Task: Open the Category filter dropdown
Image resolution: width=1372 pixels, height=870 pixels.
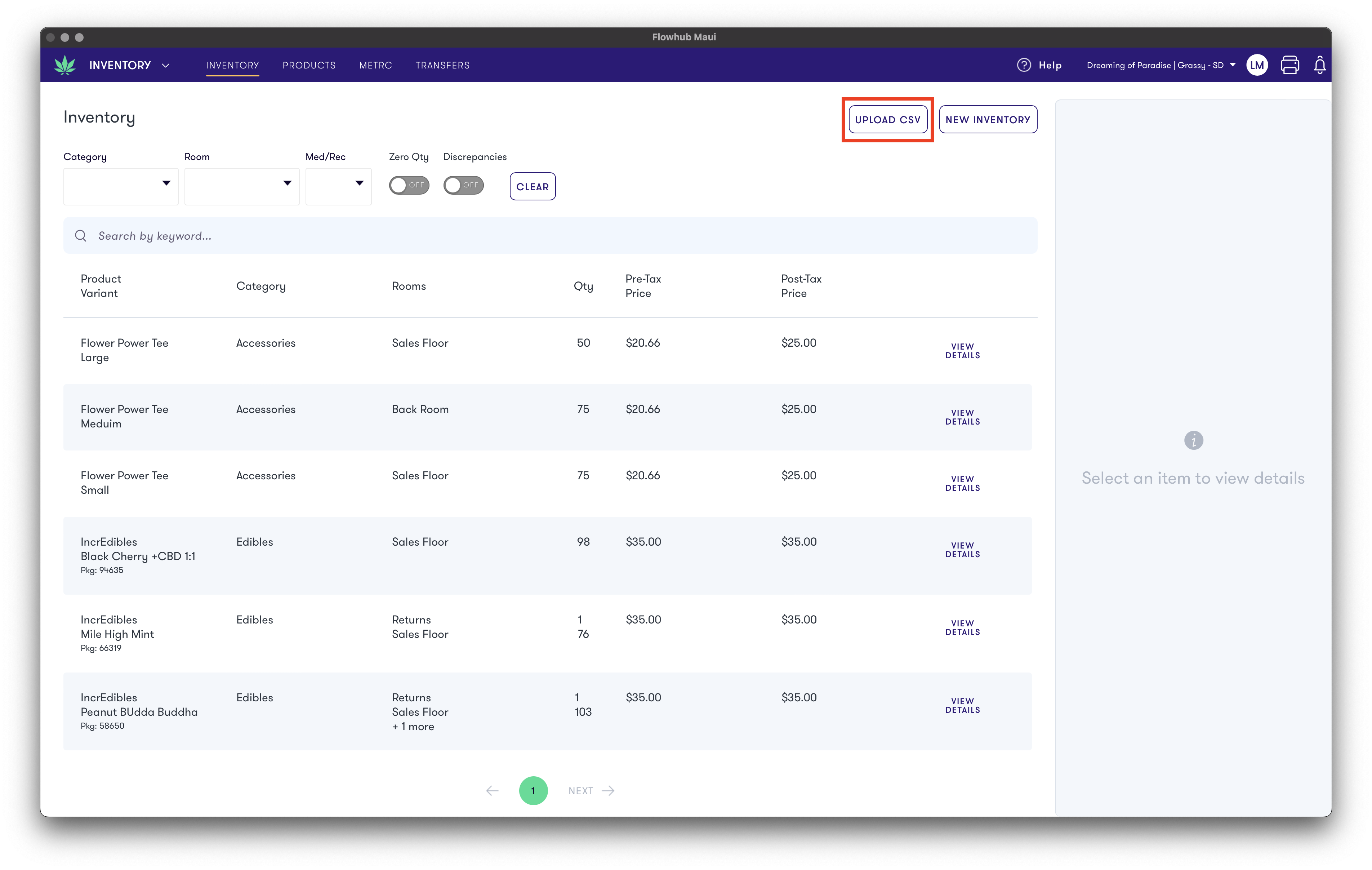Action: click(x=121, y=186)
